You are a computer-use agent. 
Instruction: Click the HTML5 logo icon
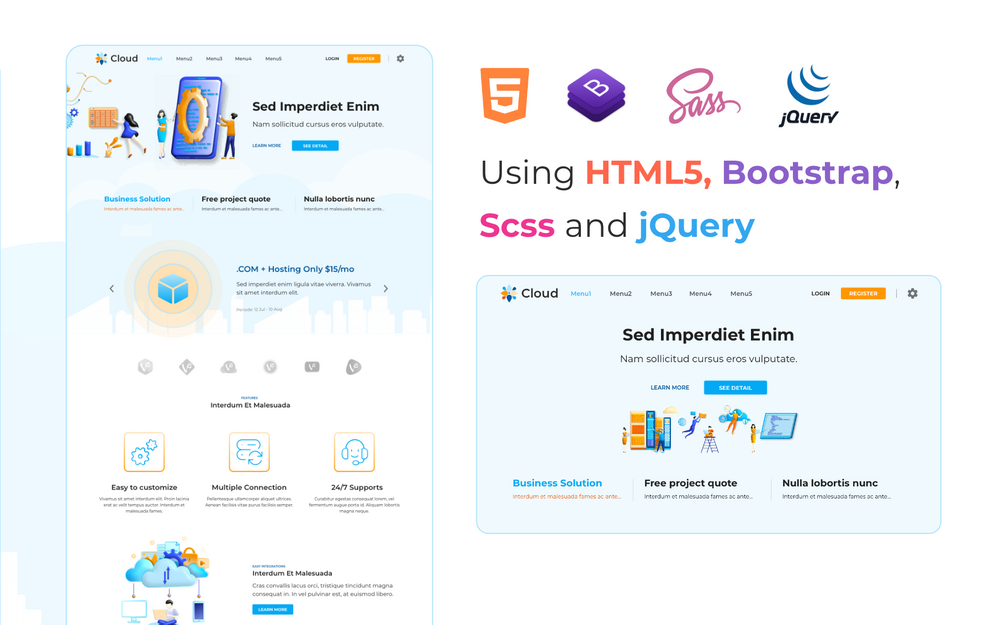[505, 96]
